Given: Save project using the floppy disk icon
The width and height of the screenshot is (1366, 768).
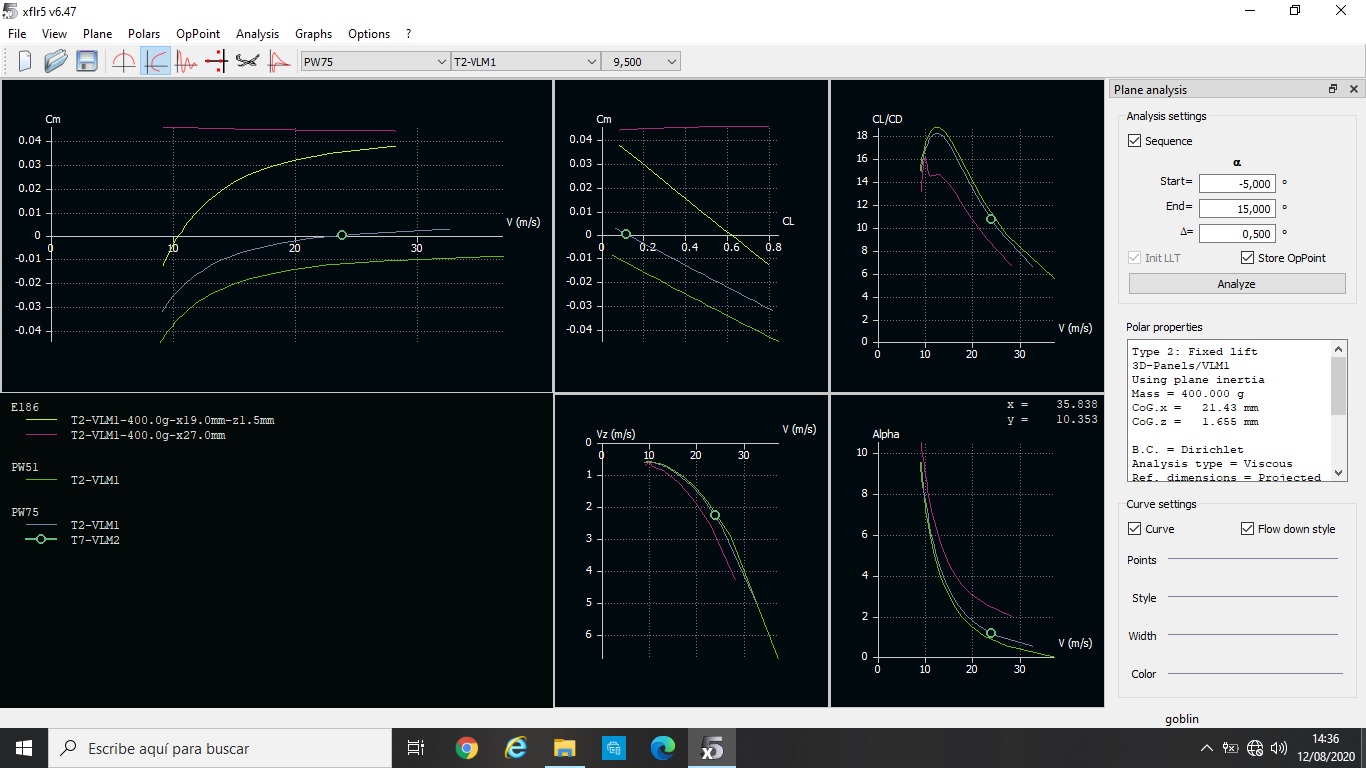Looking at the screenshot, I should pos(87,61).
